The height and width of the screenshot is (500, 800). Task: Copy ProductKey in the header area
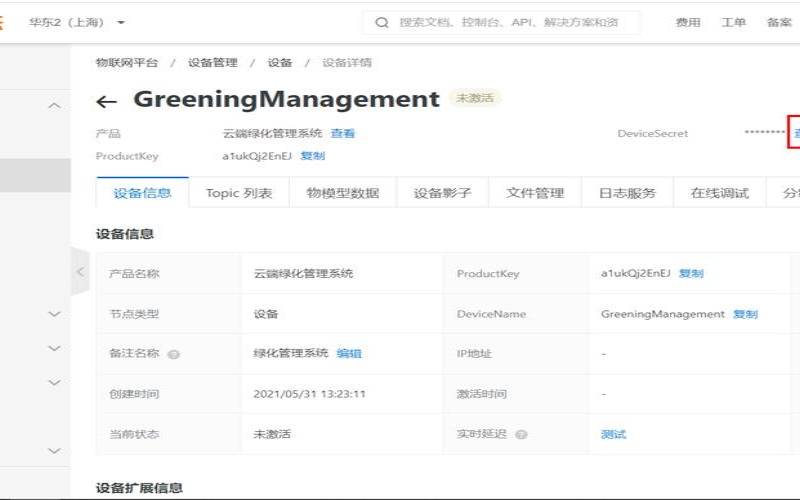click(312, 156)
